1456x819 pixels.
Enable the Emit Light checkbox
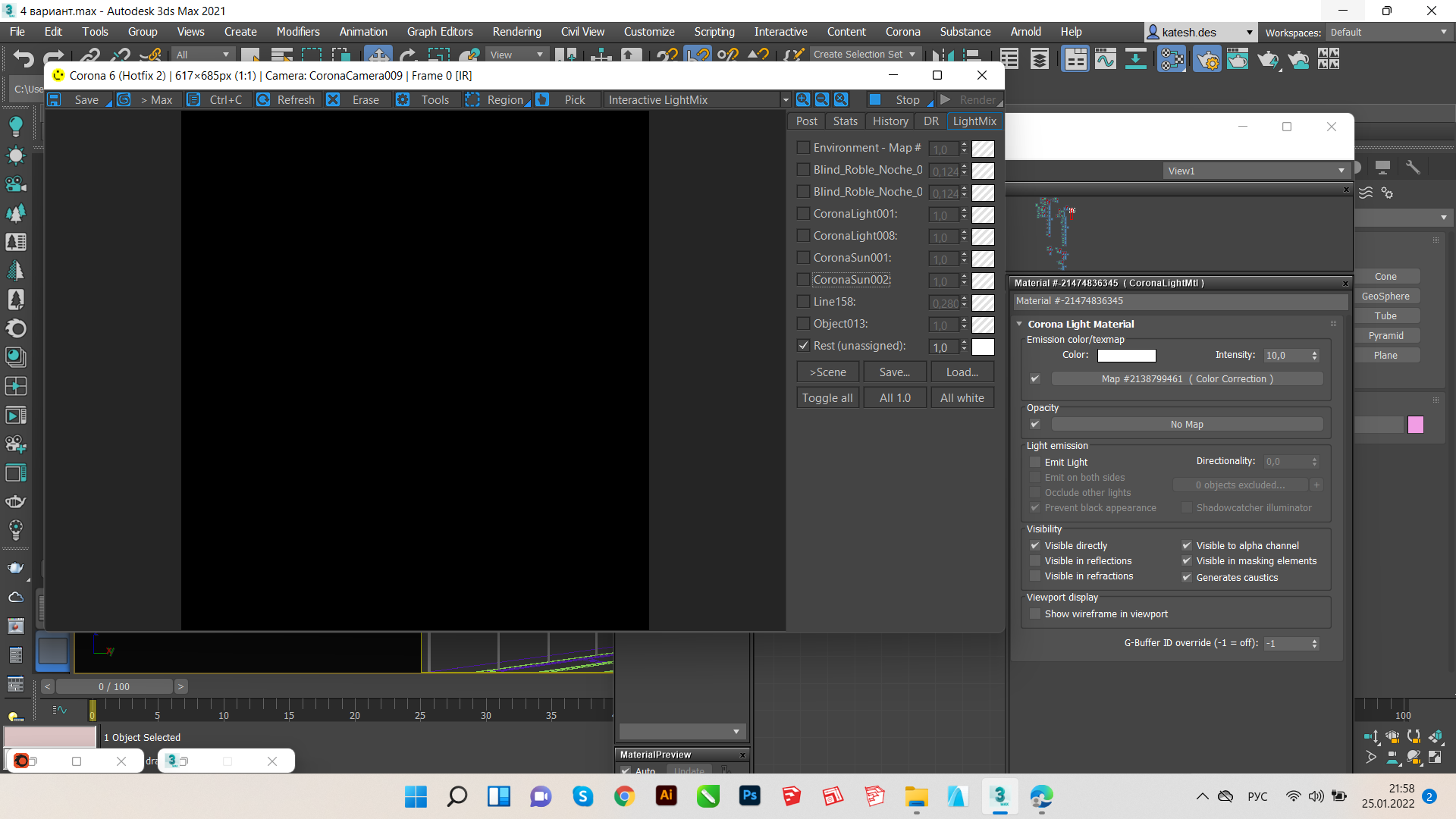[1035, 462]
